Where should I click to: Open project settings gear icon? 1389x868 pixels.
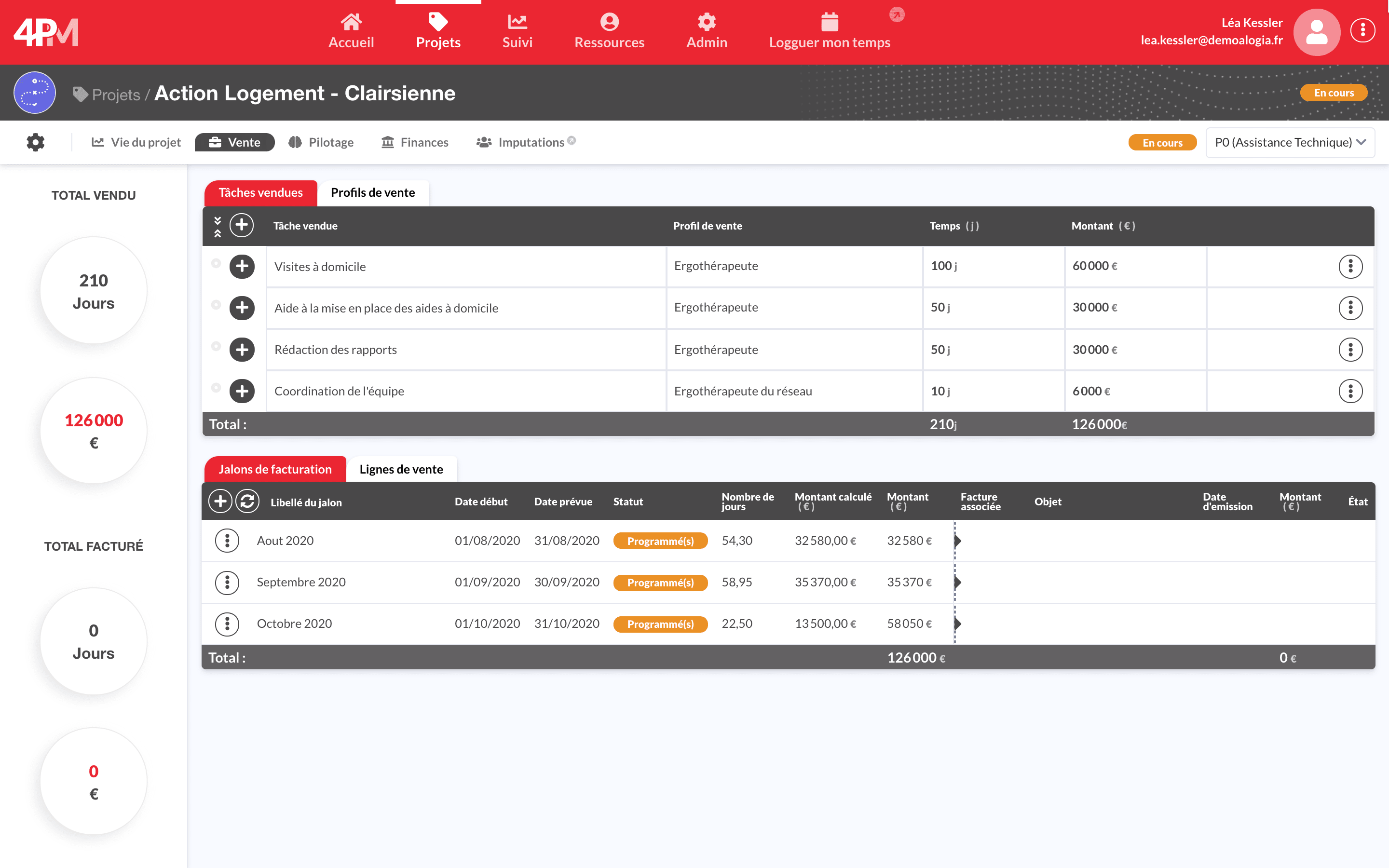36,142
